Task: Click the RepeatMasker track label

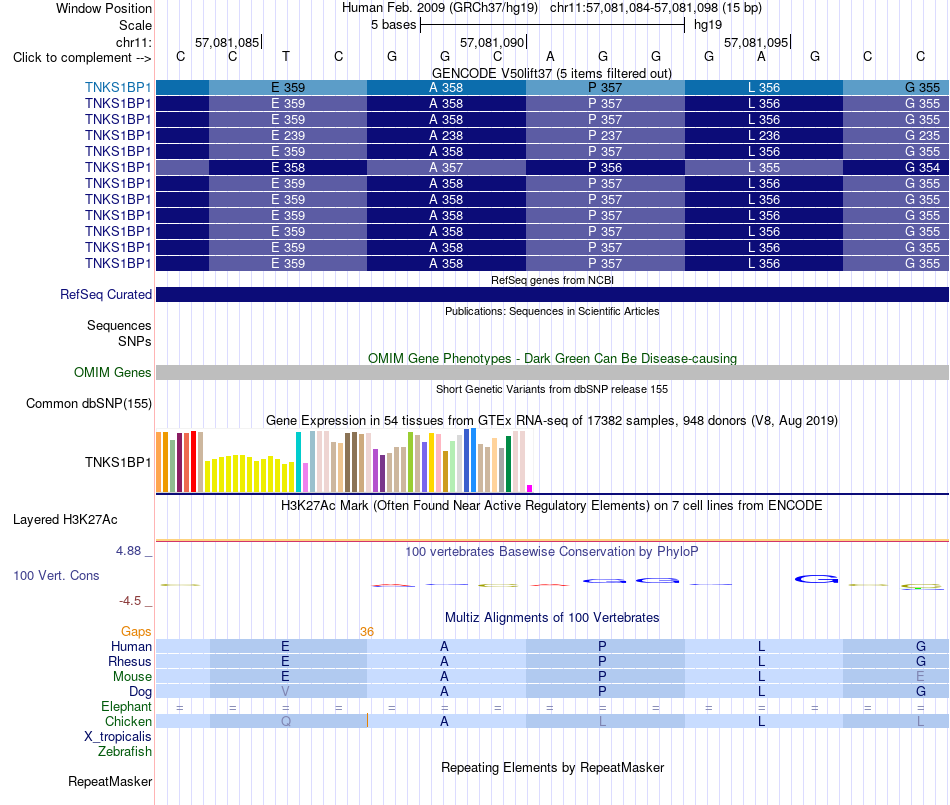Action: [110, 781]
